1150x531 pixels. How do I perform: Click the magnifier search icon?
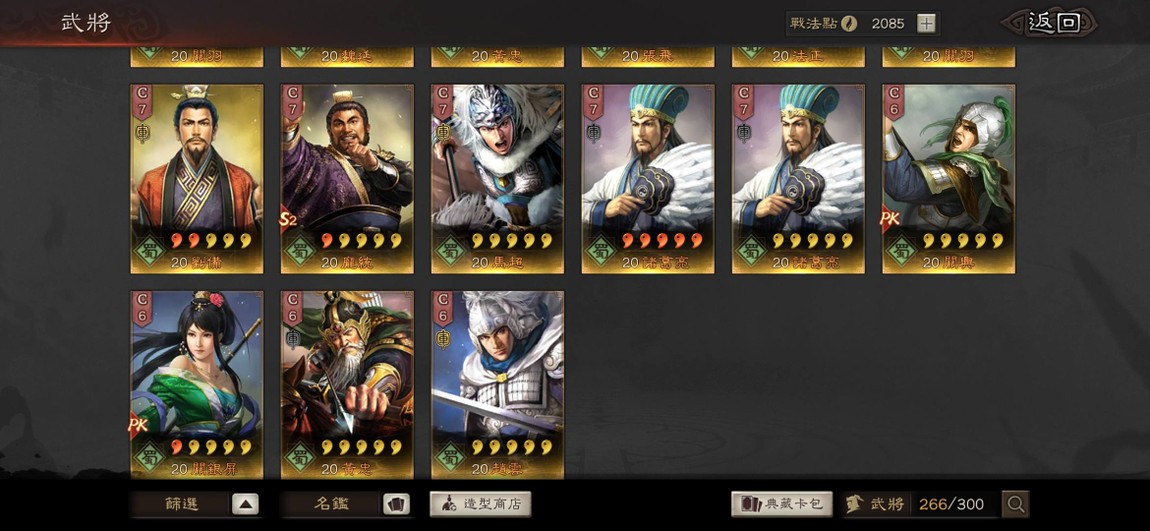(x=1016, y=504)
